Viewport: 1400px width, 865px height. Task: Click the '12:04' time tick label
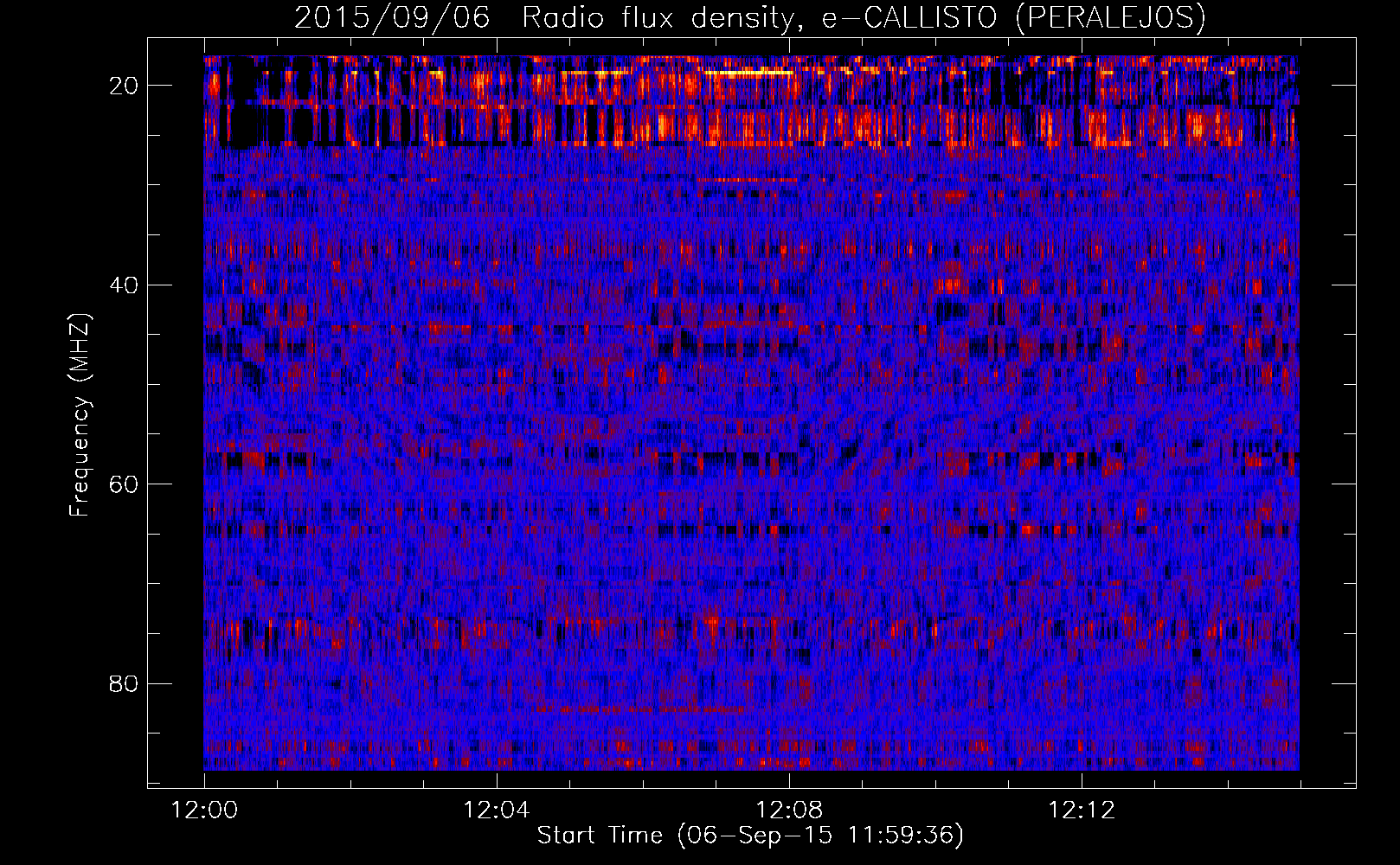497,811
